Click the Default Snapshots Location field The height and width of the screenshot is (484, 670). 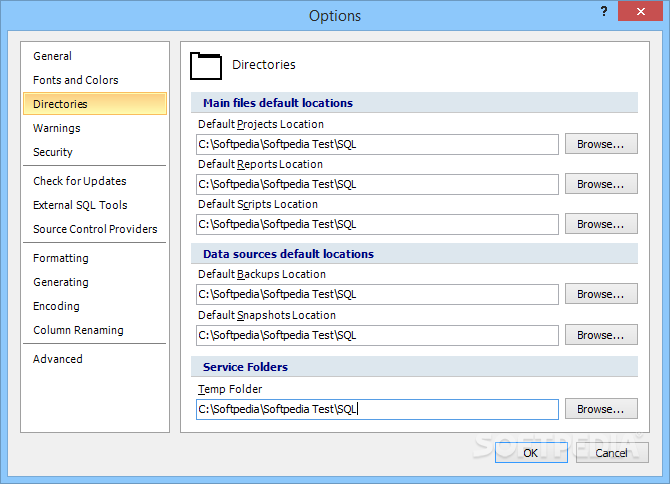tap(377, 335)
